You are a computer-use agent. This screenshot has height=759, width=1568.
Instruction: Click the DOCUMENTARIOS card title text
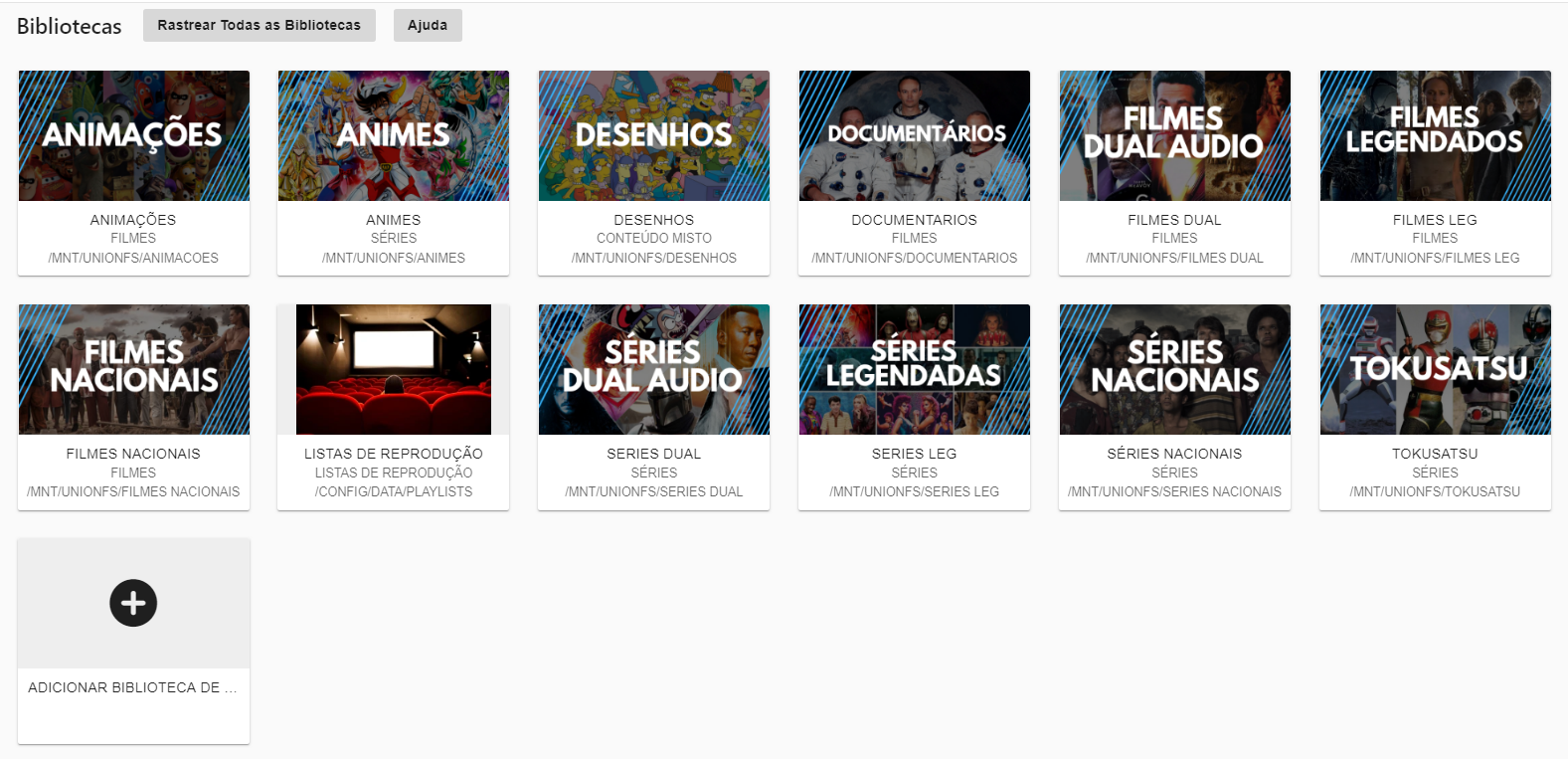(x=915, y=220)
